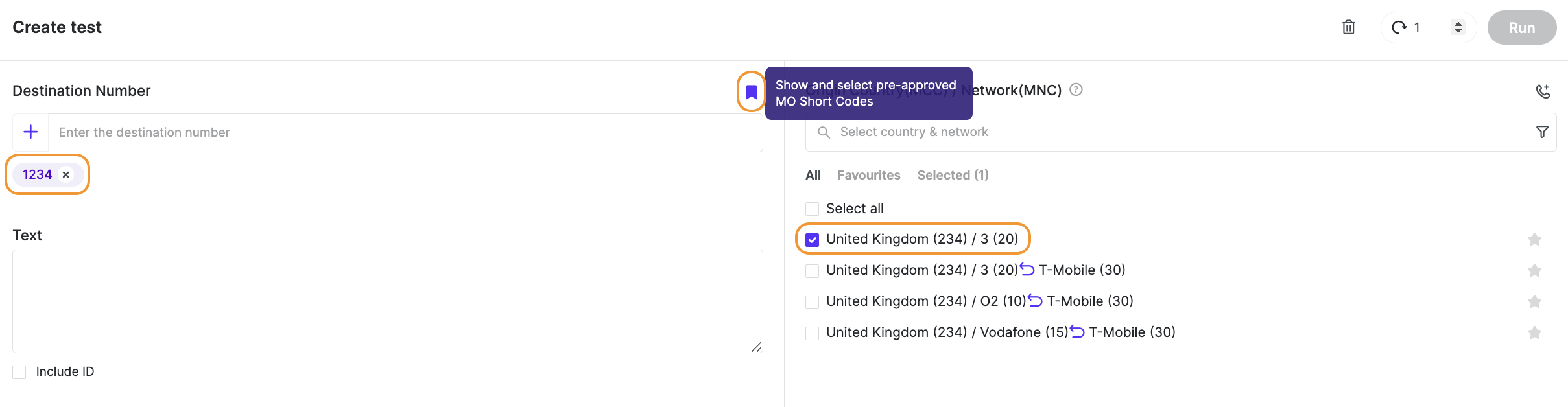The height and width of the screenshot is (407, 1568).
Task: Uncheck United Kingdom (234) / 3 (20)
Action: tap(811, 239)
